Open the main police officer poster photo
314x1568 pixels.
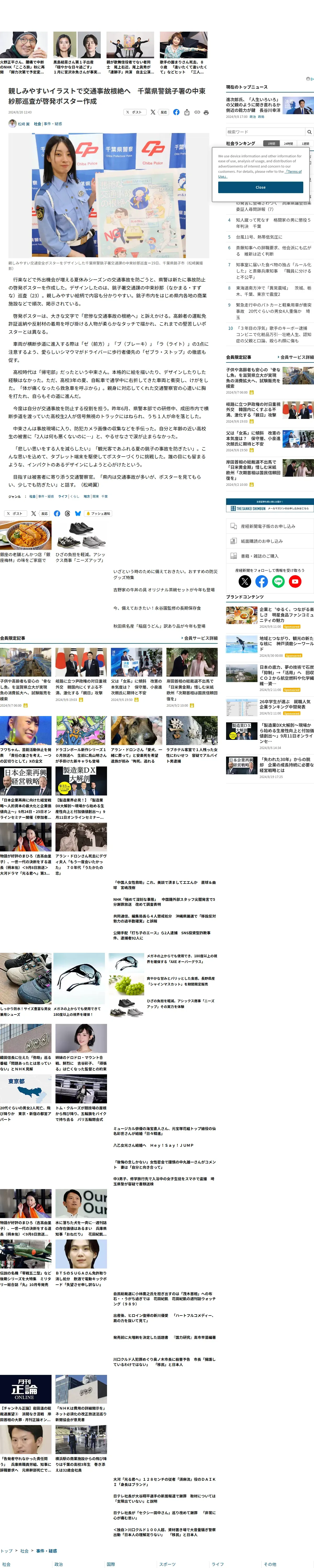tap(109, 195)
